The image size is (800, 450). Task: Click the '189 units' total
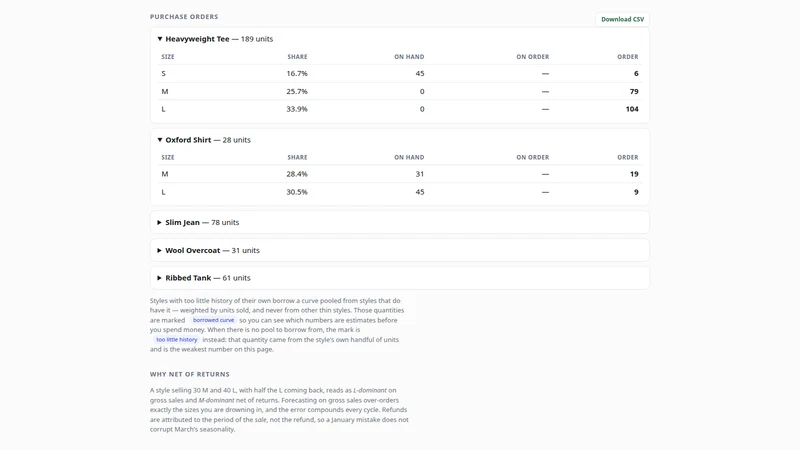[x=257, y=39]
